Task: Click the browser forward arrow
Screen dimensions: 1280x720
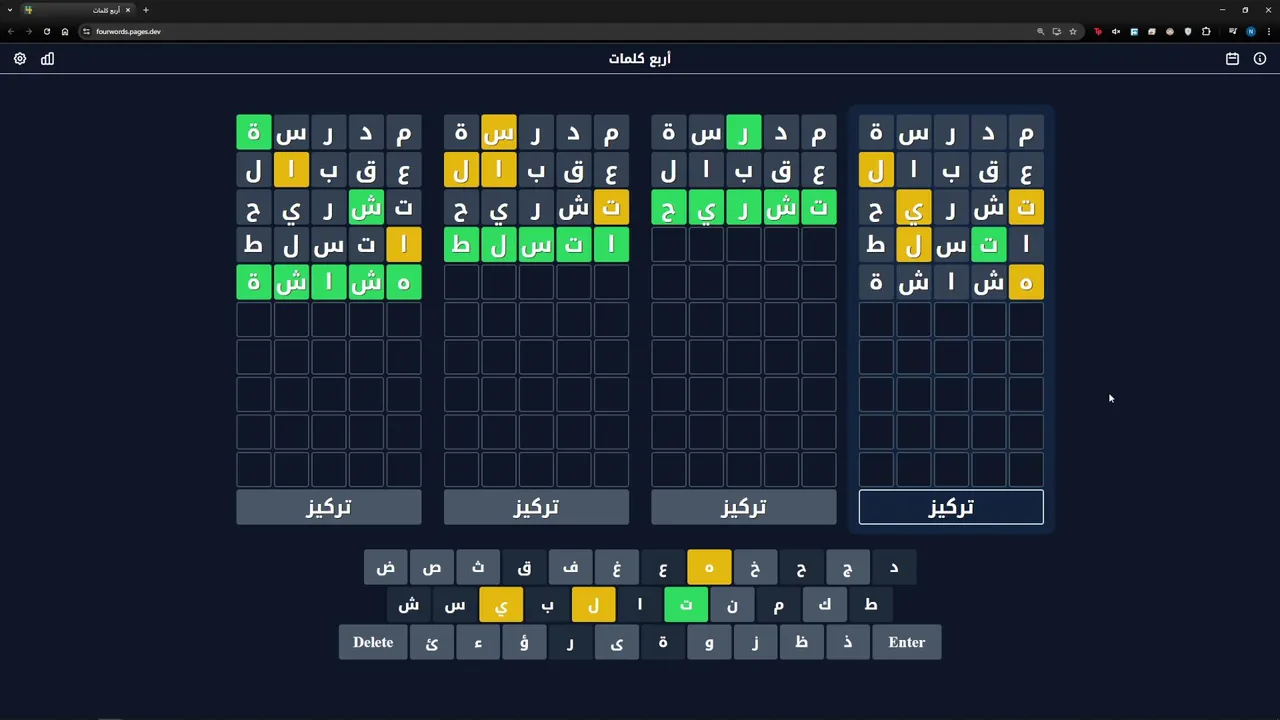Action: (28, 31)
